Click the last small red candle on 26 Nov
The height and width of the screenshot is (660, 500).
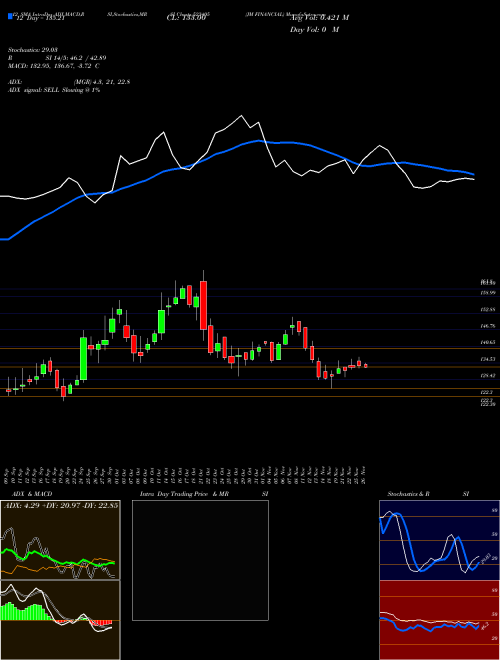coord(366,366)
